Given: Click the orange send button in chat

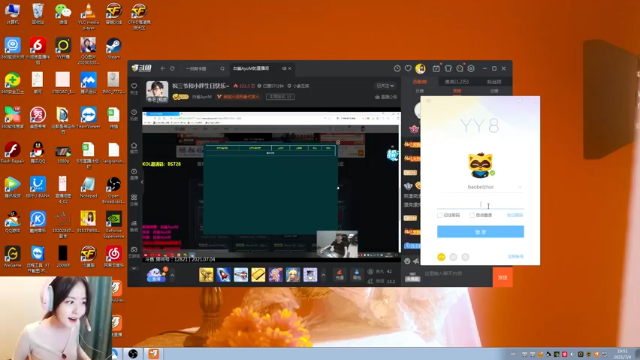Looking at the screenshot, I should pos(502,277).
